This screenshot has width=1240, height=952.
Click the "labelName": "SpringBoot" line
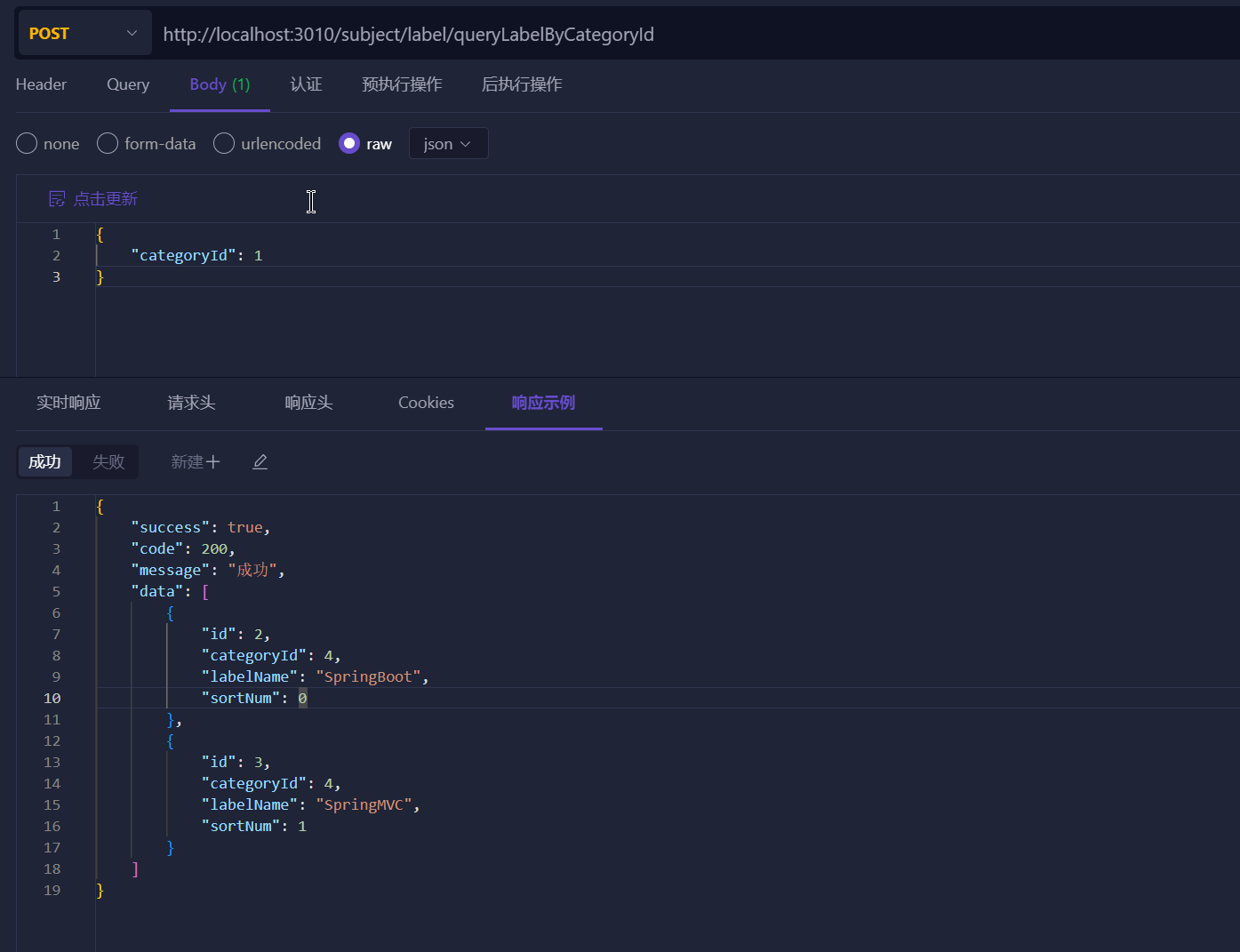[316, 676]
